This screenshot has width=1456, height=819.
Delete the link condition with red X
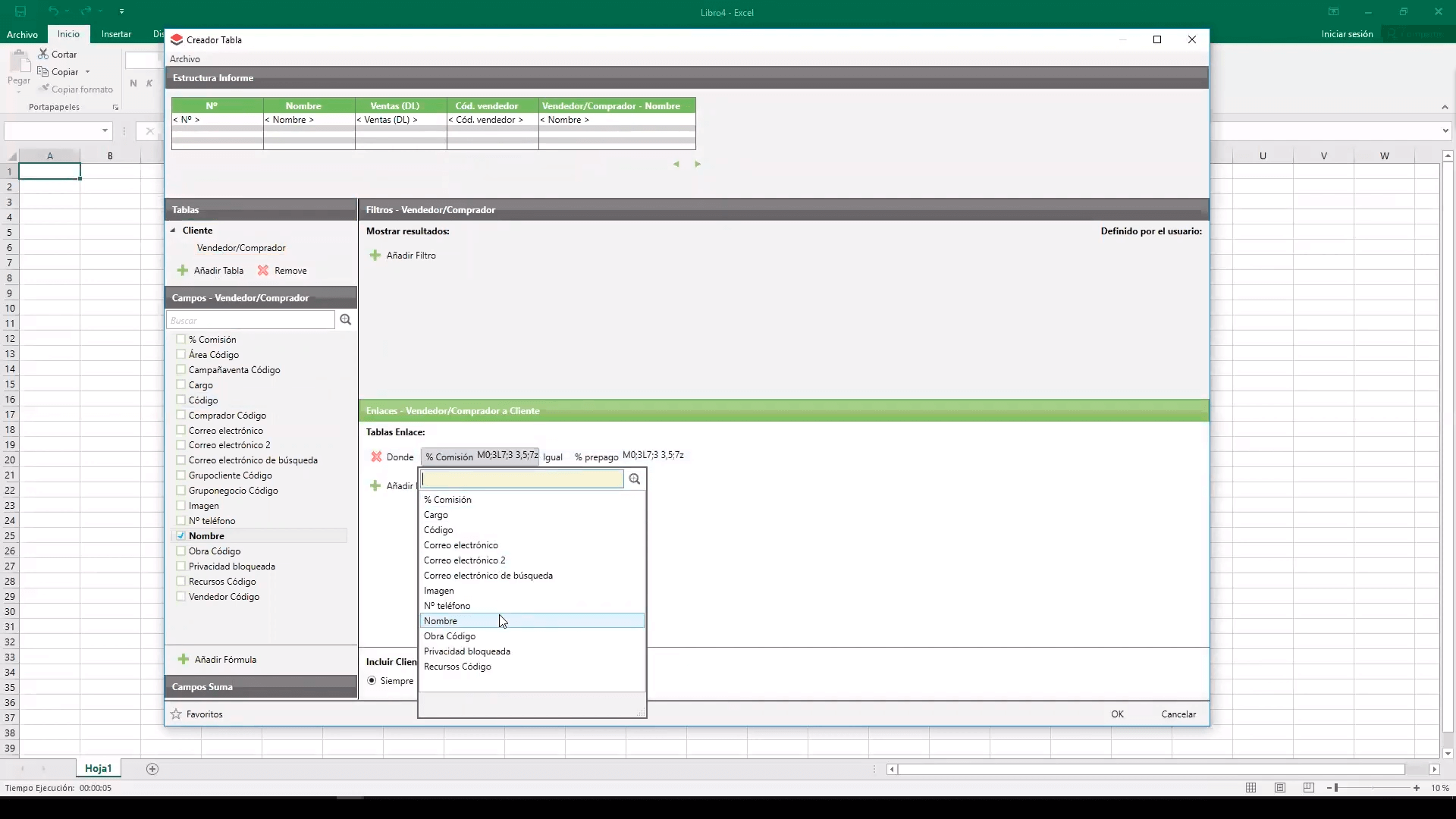pyautogui.click(x=376, y=457)
